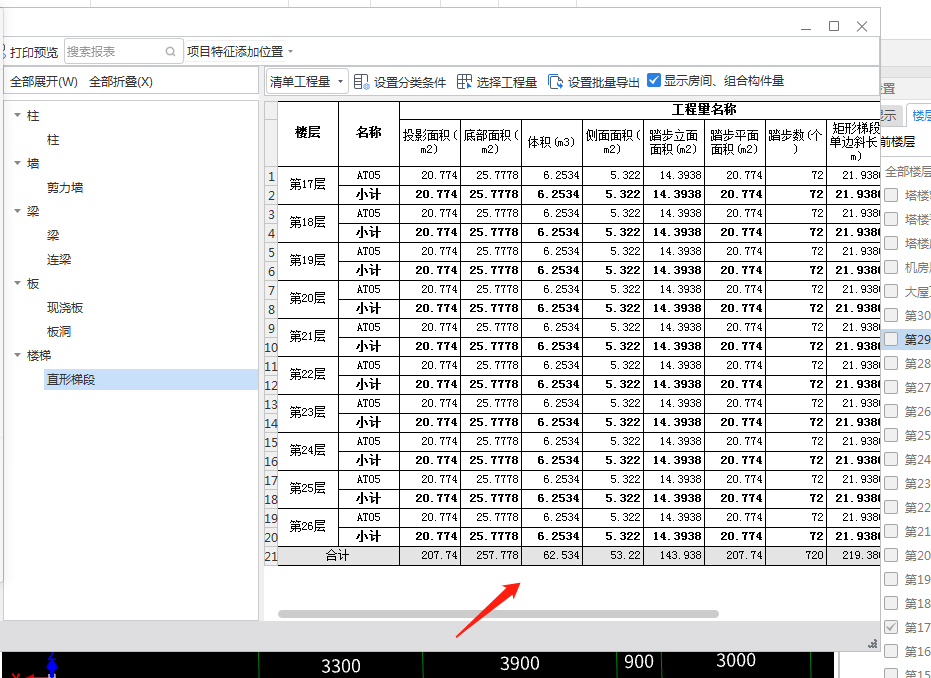Click the 楼层 column header
Image resolution: width=931 pixels, height=678 pixels.
click(x=308, y=134)
